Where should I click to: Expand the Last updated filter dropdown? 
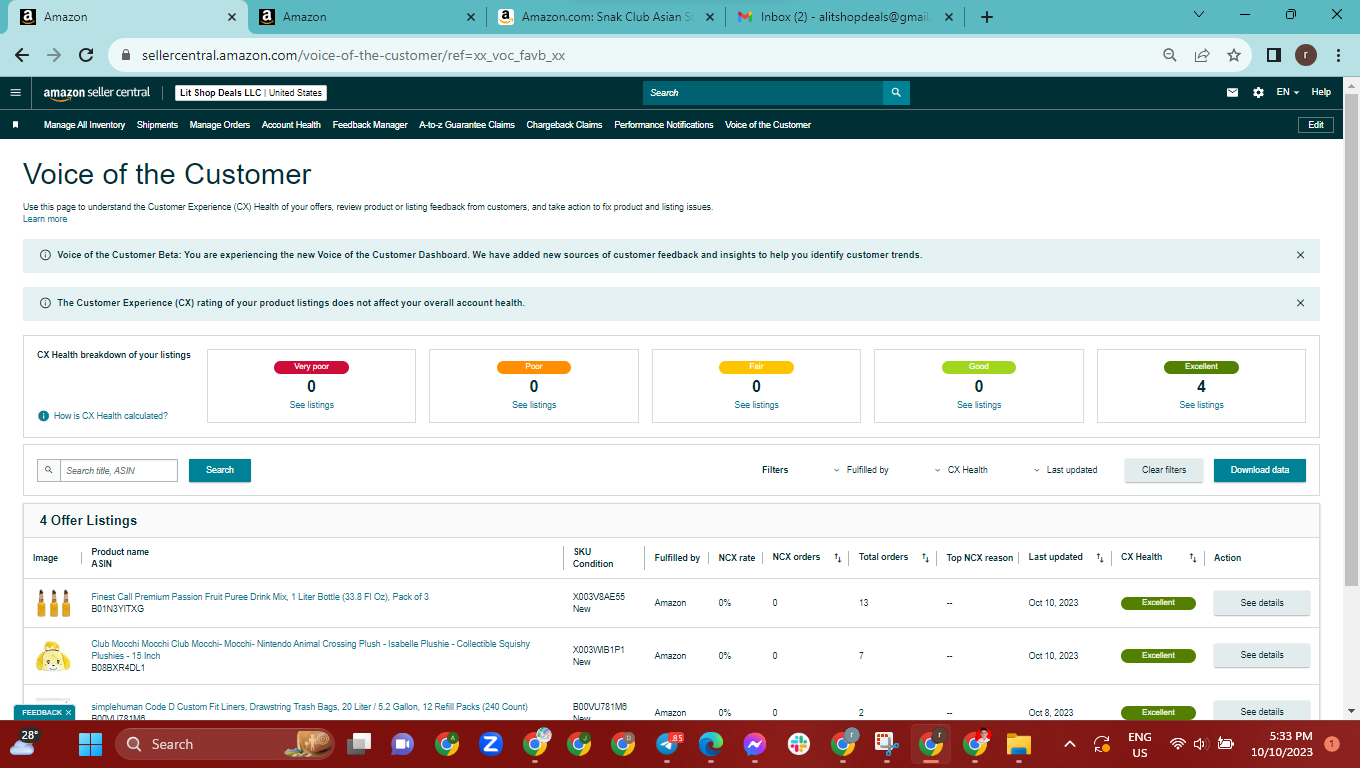point(1065,470)
